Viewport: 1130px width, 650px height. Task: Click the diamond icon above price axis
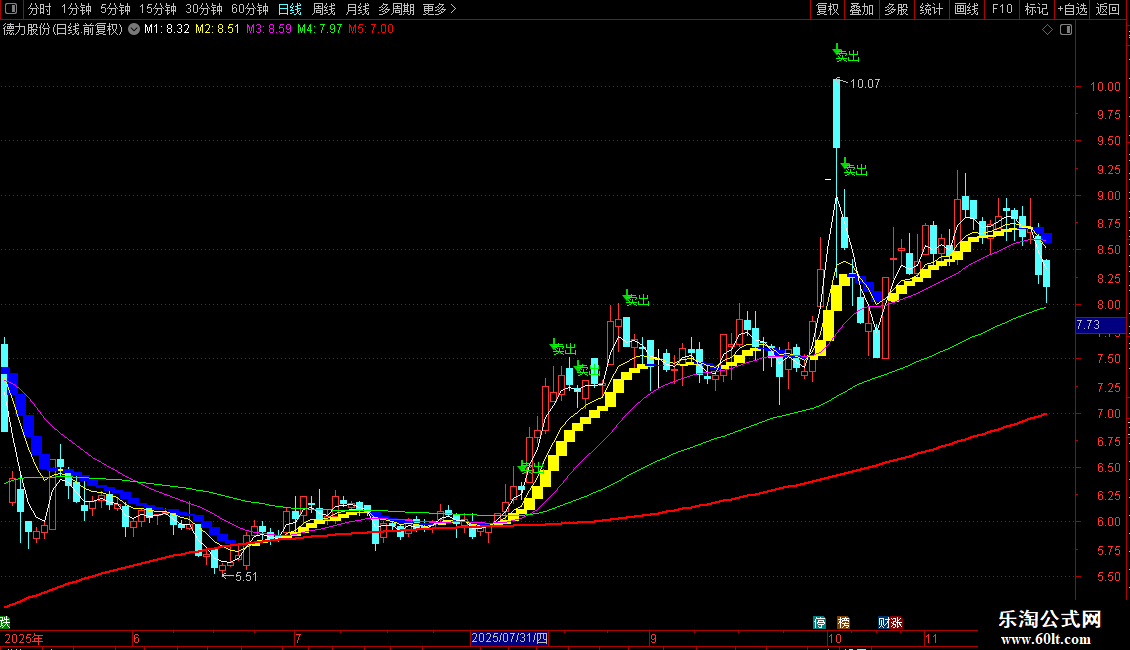pos(1048,30)
